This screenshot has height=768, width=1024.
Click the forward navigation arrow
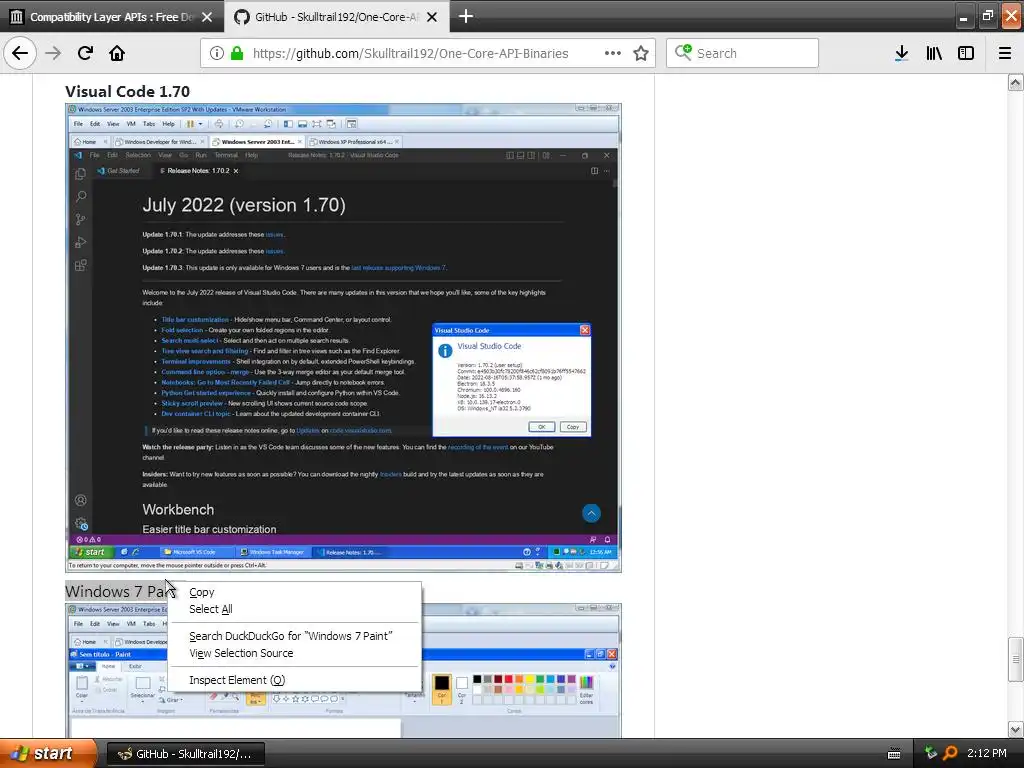coord(53,53)
